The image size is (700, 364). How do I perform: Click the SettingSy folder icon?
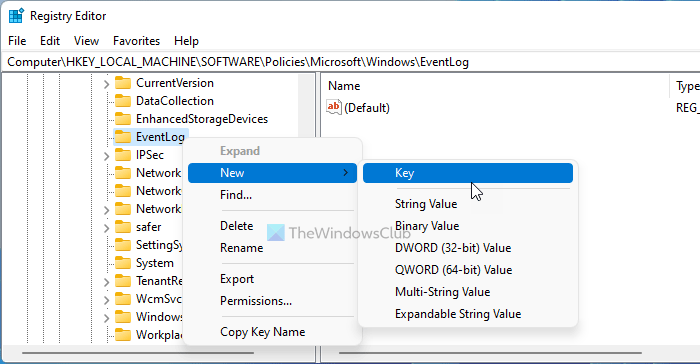pos(123,245)
